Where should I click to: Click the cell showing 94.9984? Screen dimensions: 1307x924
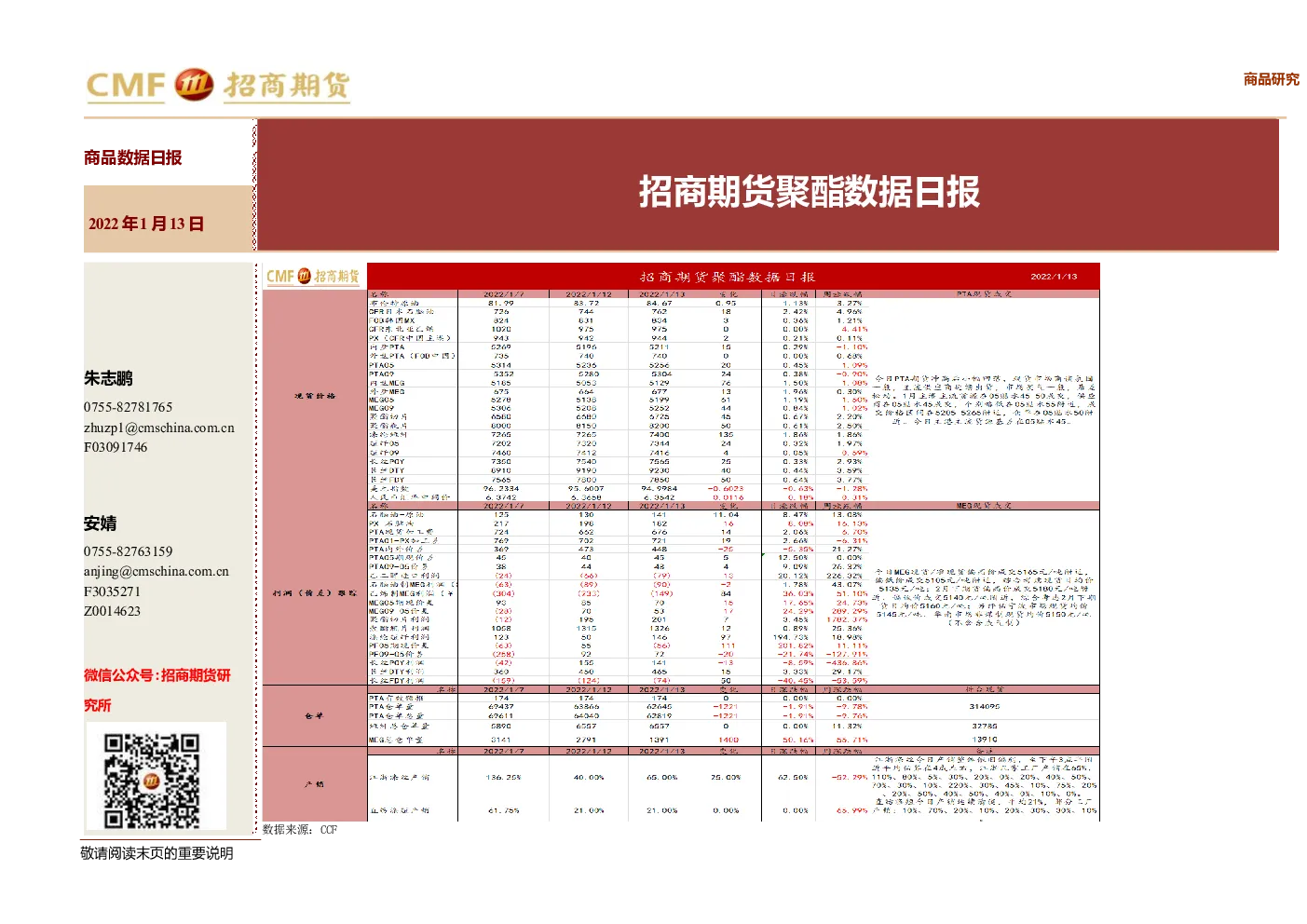pos(659,488)
